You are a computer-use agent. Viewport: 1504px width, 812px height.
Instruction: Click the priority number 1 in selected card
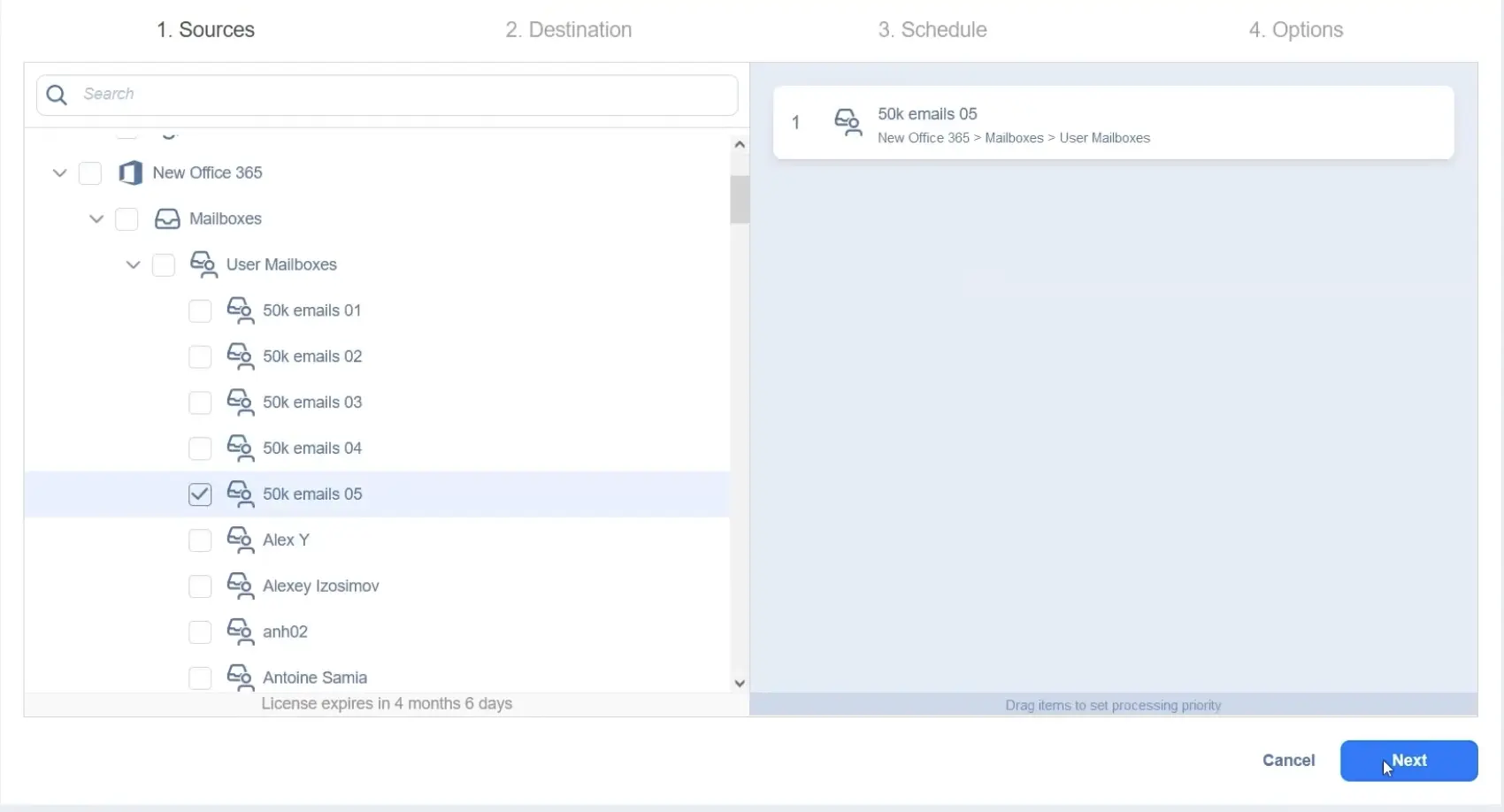point(795,123)
